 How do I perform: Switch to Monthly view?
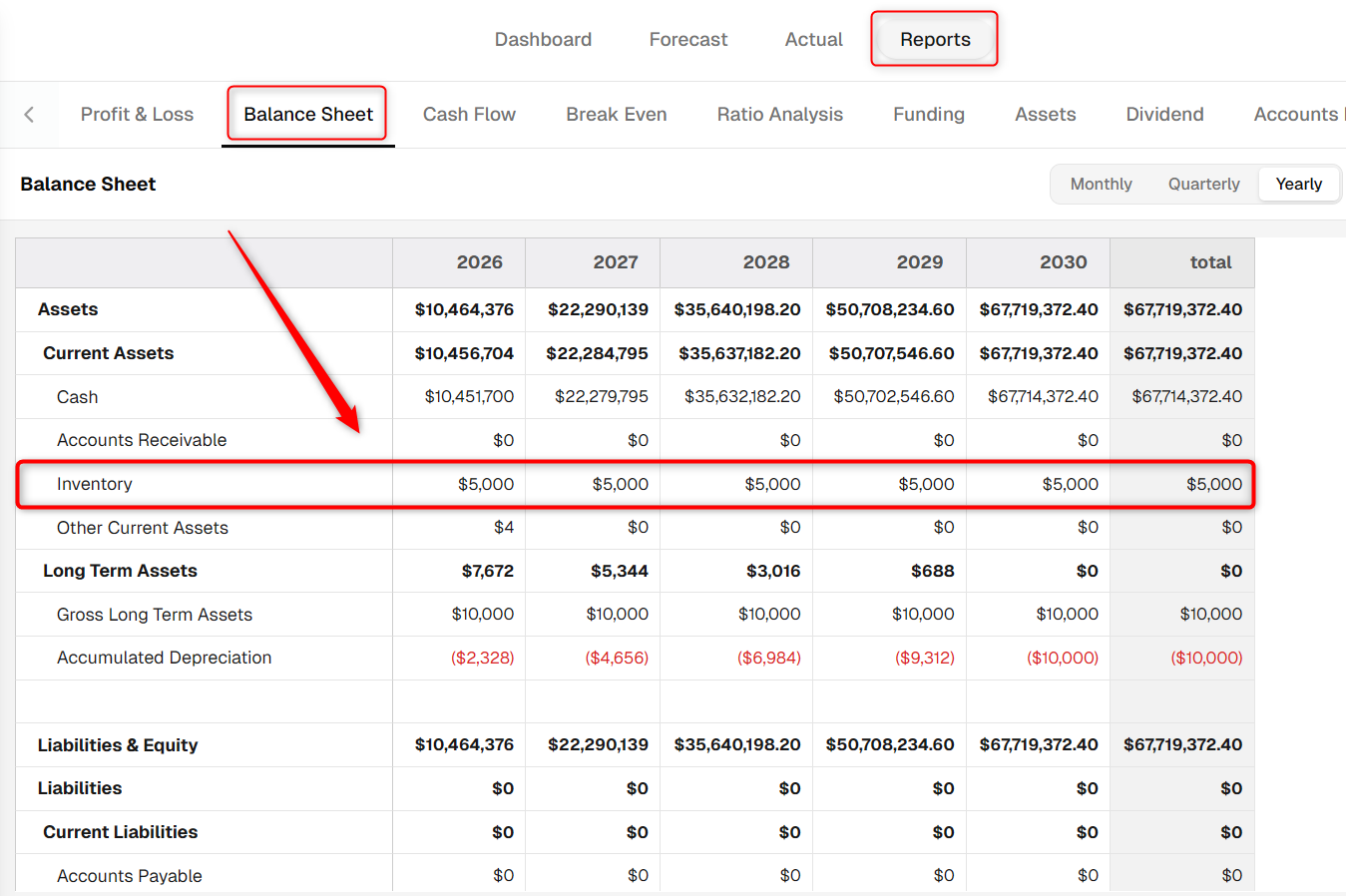tap(1101, 184)
